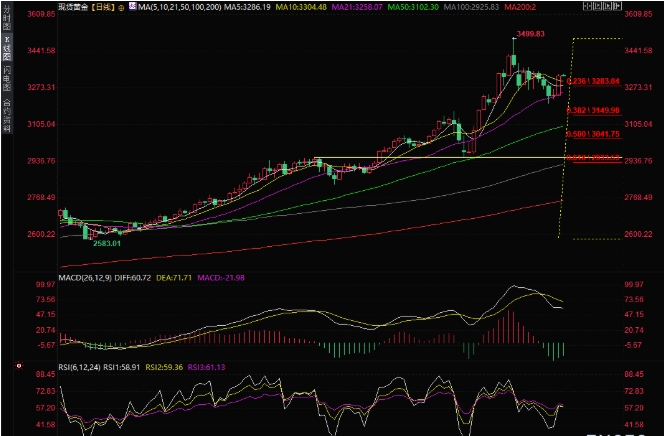Screen dimensions: 664x436
Task: Switch to the 分时图 tab
Action: [x=7, y=17]
